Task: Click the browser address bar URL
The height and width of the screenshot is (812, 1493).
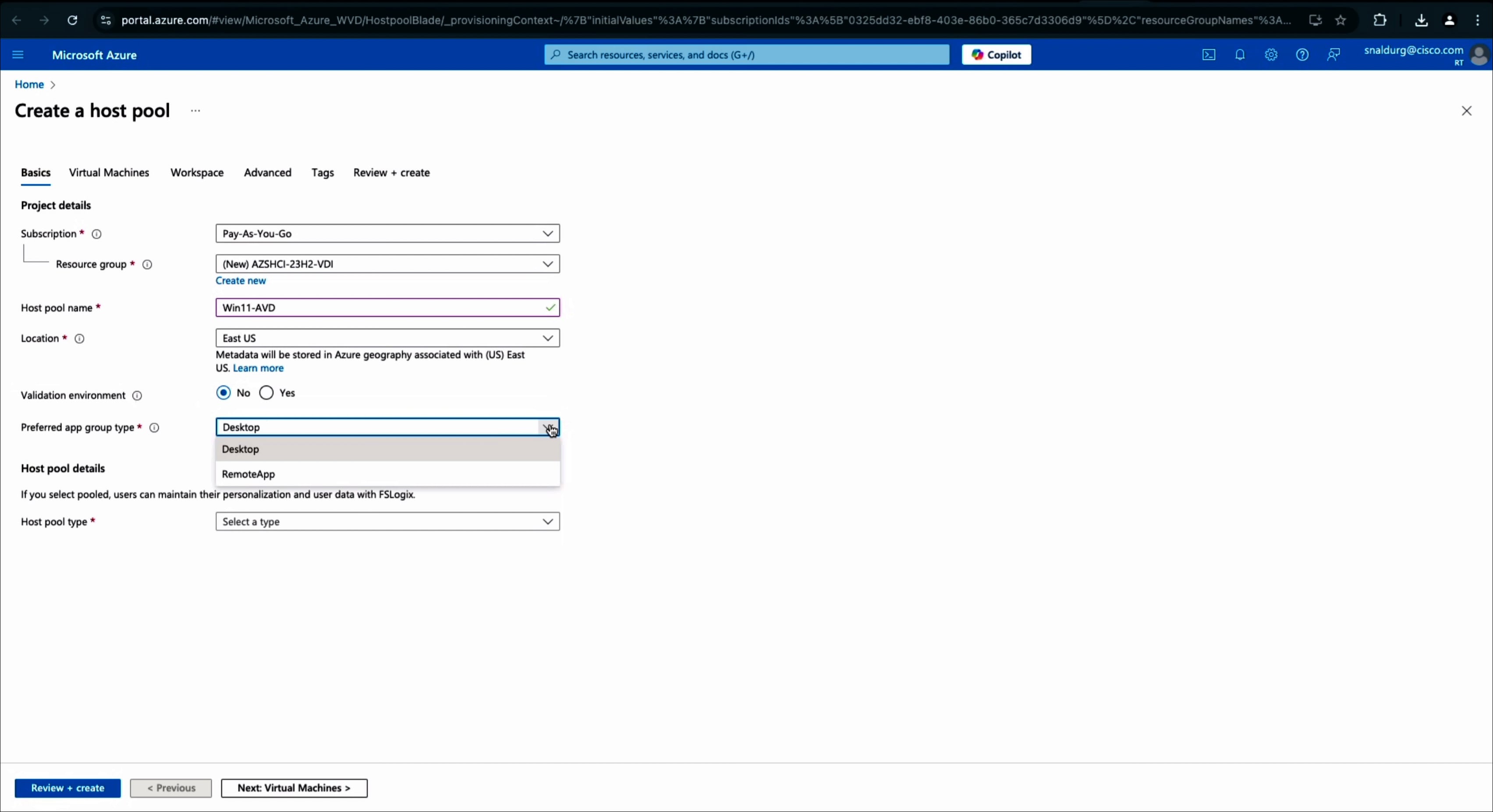Action: pos(706,20)
